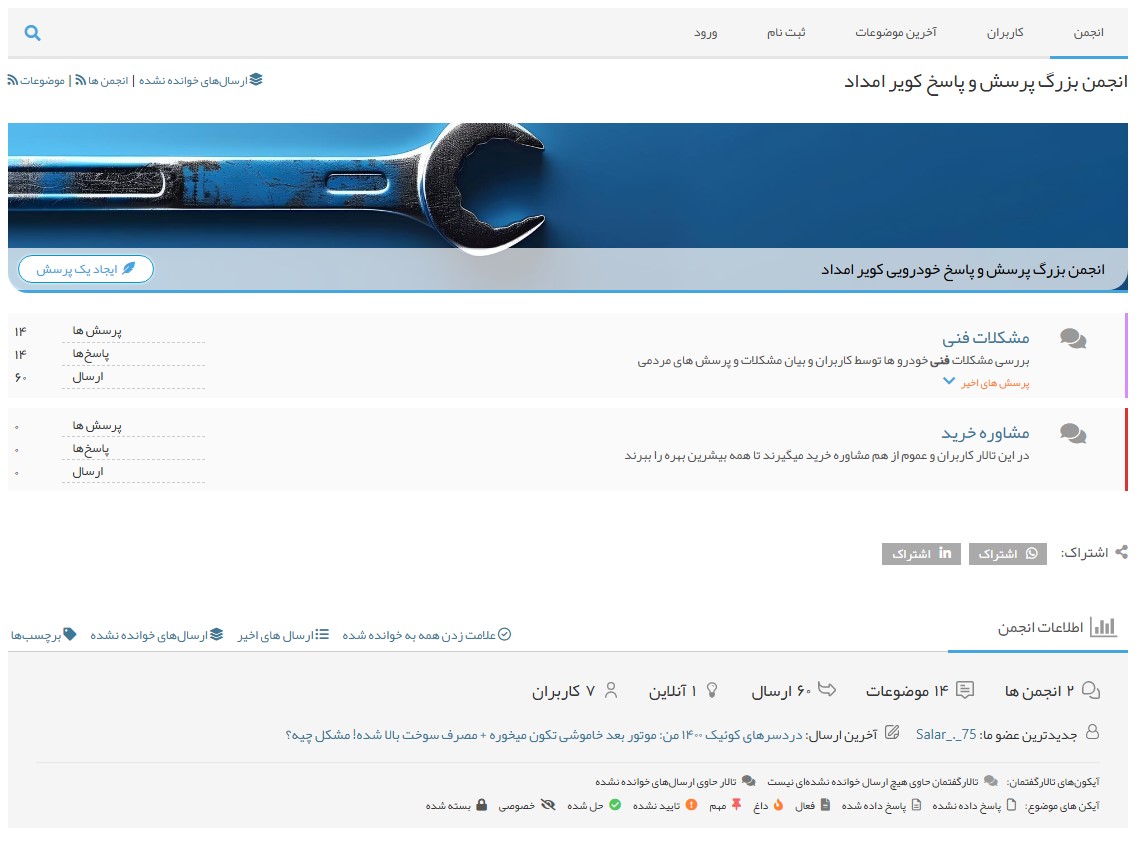Click the flame icon by داغ
Image resolution: width=1145 pixels, height=843 pixels.
tap(778, 804)
